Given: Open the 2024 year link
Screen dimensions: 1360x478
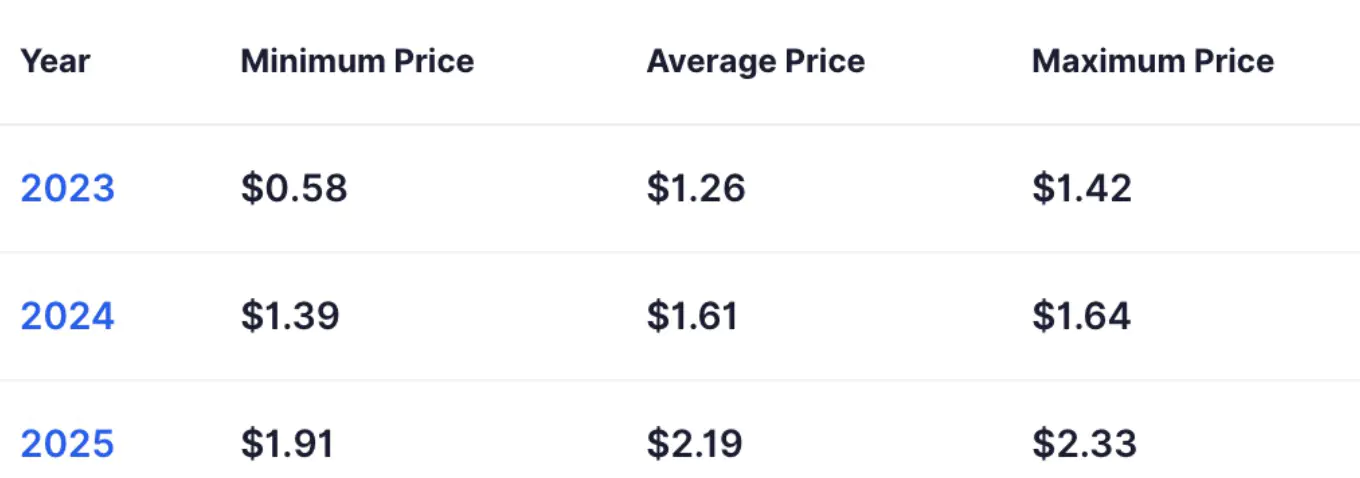Looking at the screenshot, I should coord(68,316).
